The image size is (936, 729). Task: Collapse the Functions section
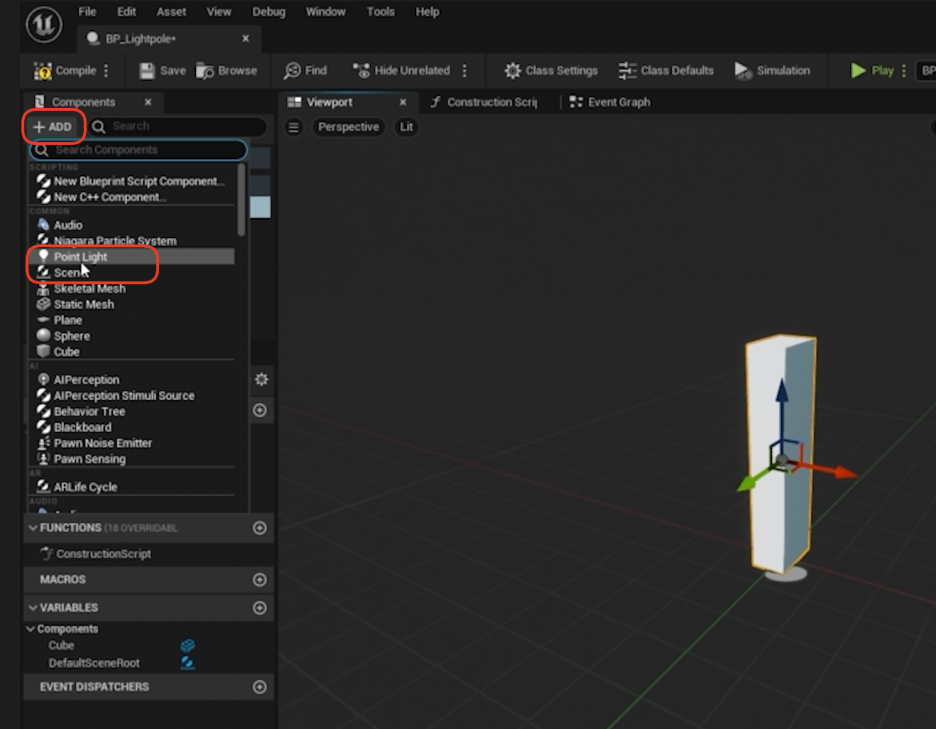click(33, 528)
